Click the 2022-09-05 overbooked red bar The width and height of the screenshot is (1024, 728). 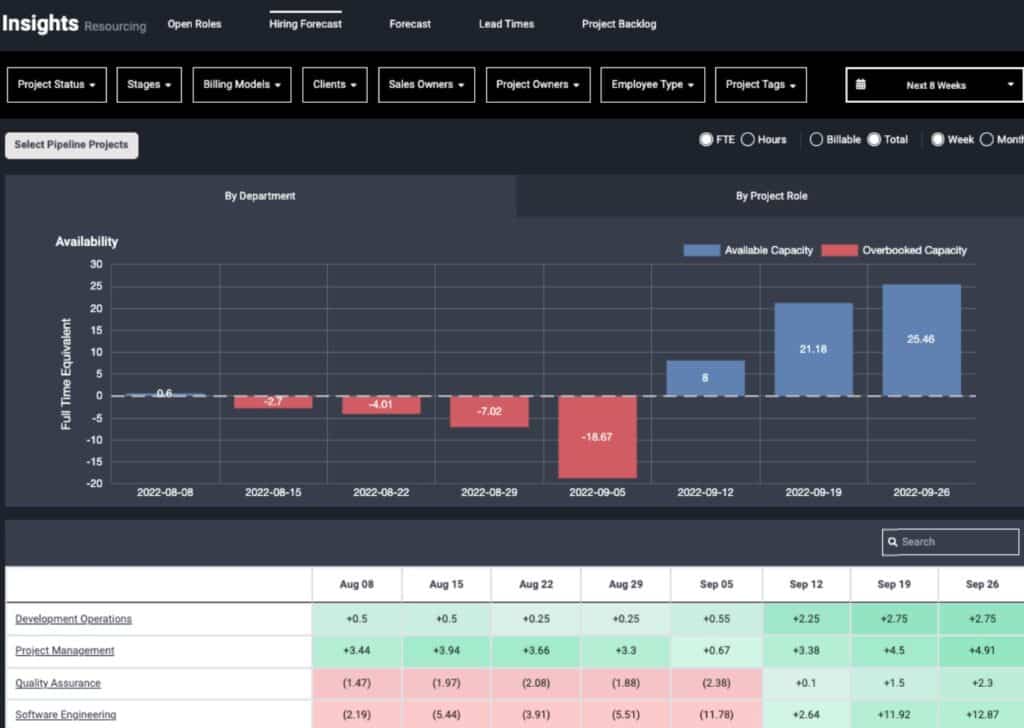tap(596, 437)
